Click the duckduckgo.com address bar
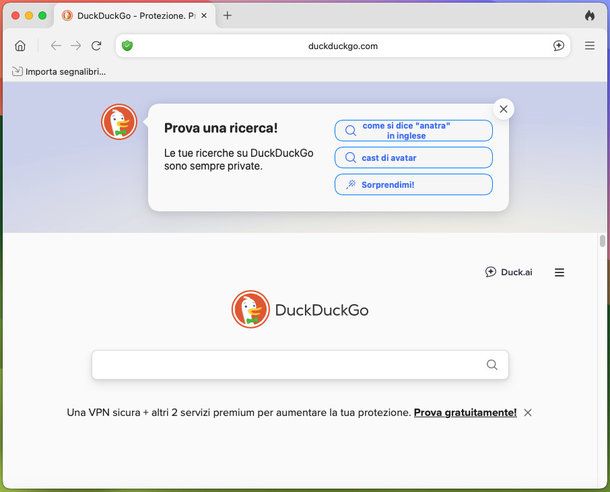 coord(343,46)
